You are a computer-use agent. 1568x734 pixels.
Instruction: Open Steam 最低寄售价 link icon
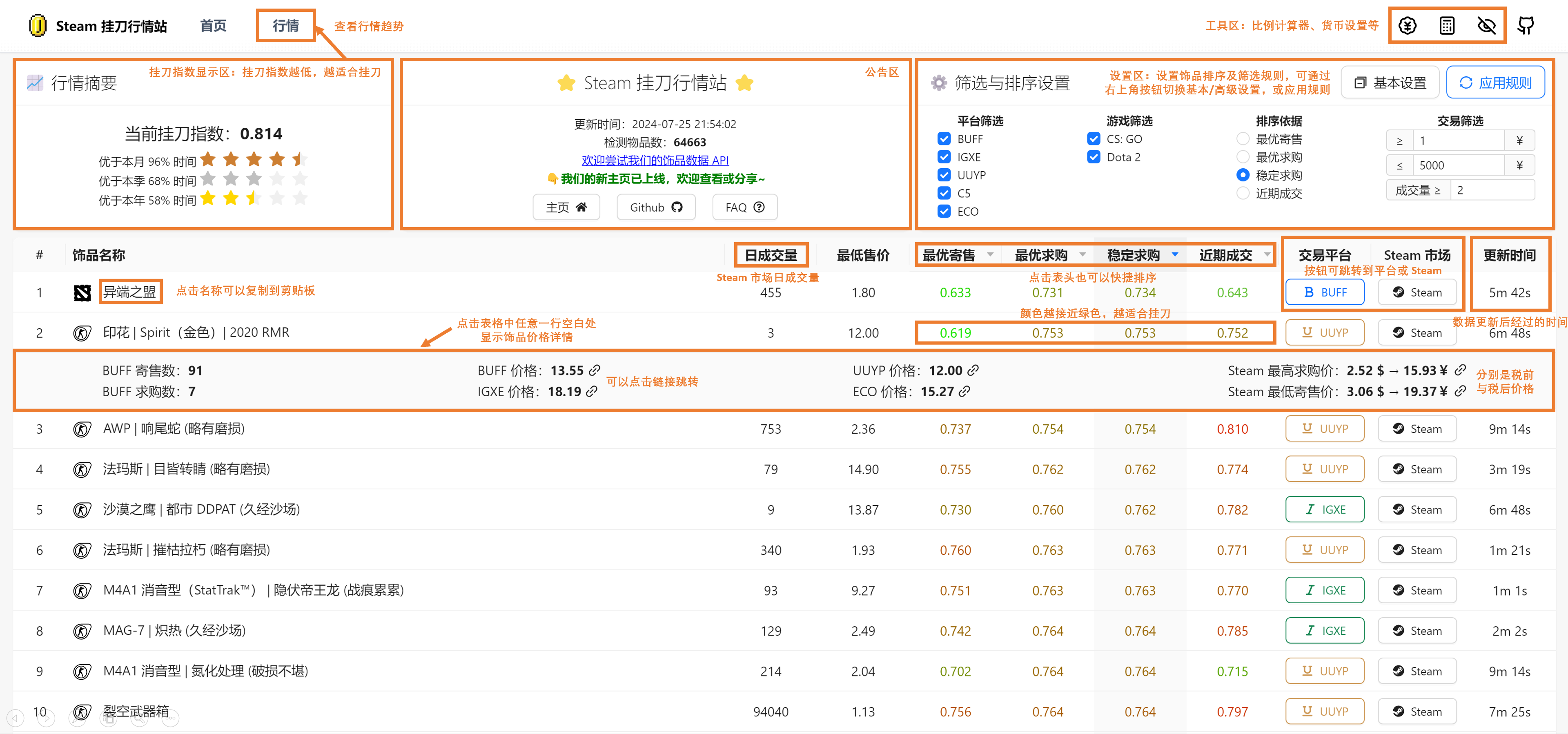[x=1460, y=392]
